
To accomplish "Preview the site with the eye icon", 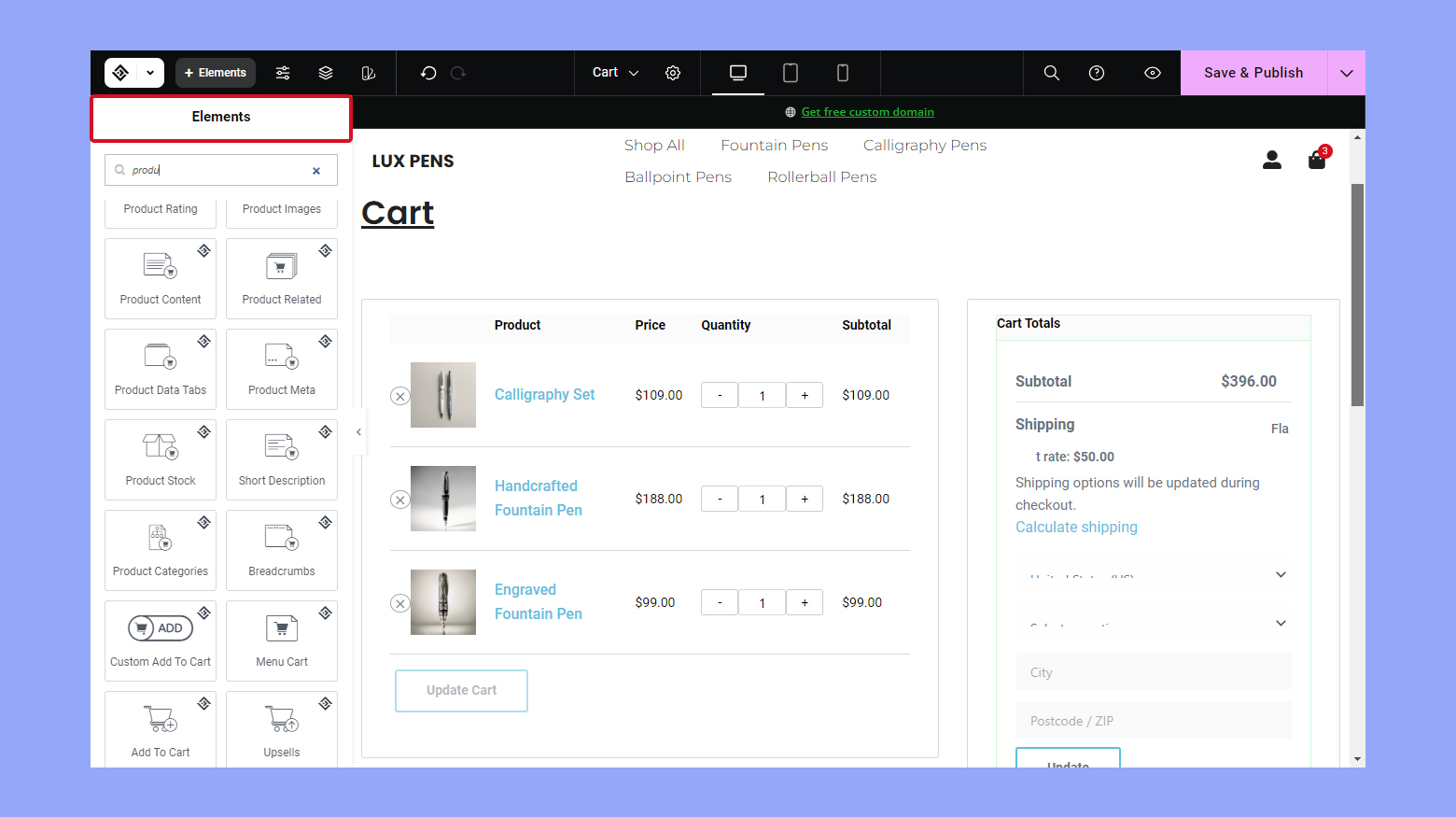I will (x=1152, y=72).
